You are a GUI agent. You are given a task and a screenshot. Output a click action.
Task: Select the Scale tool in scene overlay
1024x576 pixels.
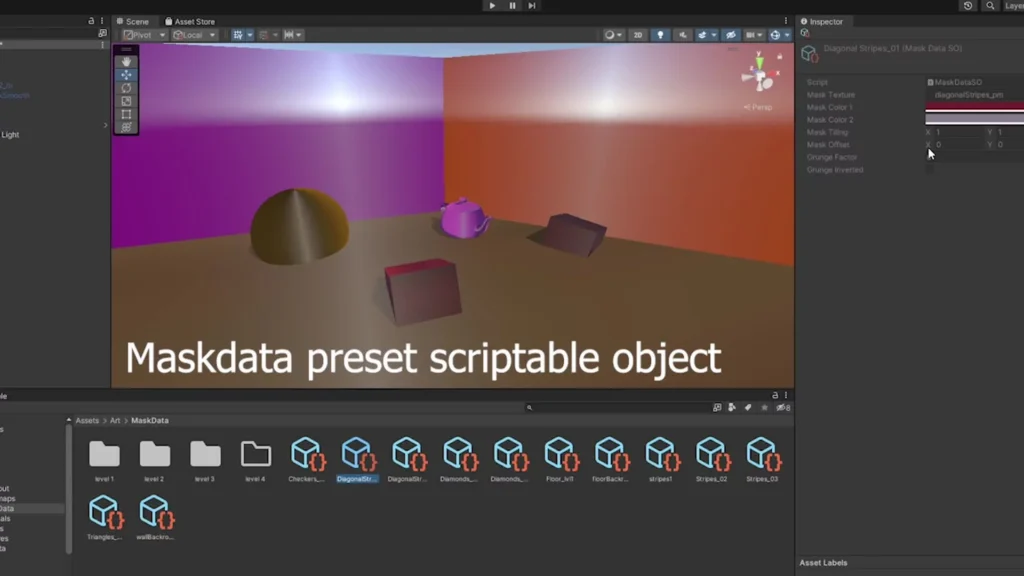(126, 101)
